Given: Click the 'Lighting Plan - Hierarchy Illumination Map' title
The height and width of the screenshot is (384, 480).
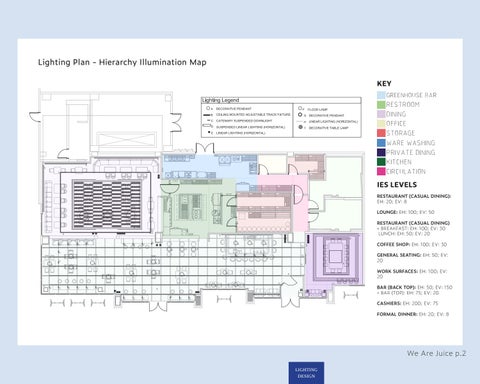Looking at the screenshot, I should click(122, 62).
